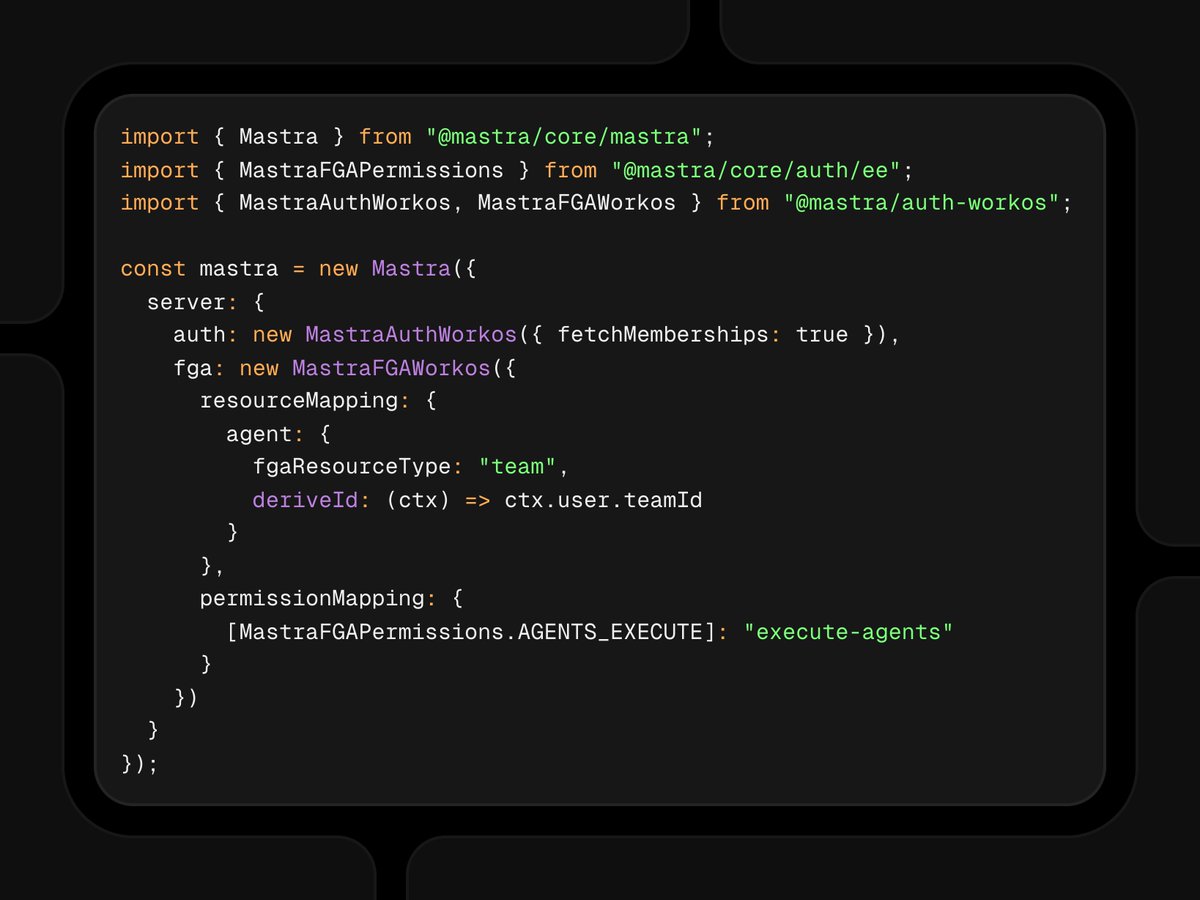Viewport: 1200px width, 900px height.
Task: Click AGENTS_EXECUTE in the bracketed key
Action: (610, 633)
